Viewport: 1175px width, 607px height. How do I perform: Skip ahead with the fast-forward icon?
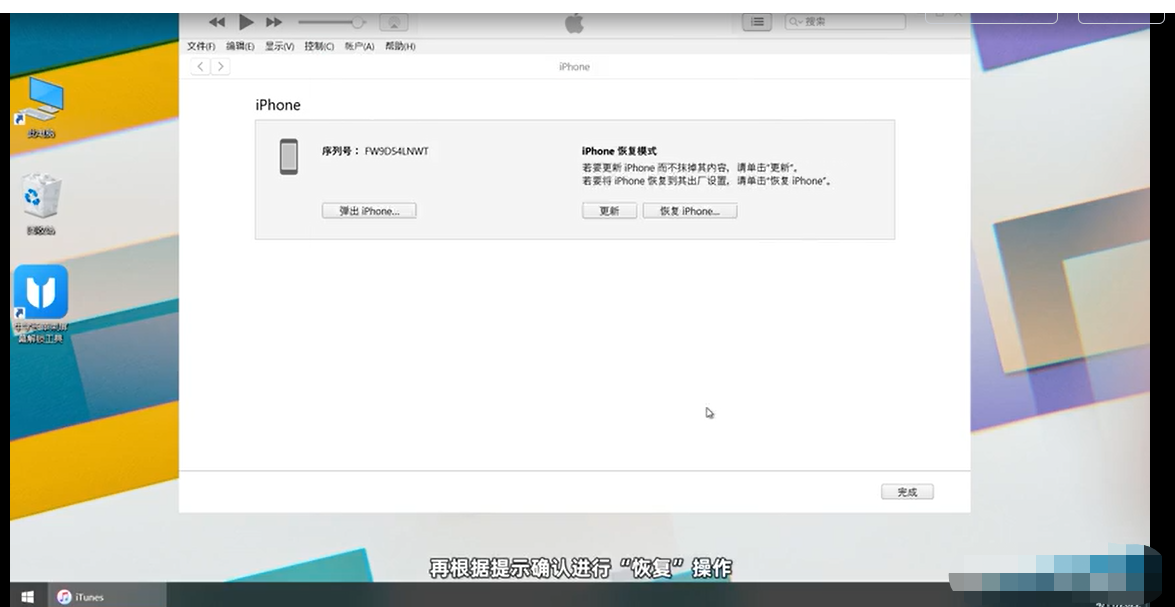tap(274, 22)
